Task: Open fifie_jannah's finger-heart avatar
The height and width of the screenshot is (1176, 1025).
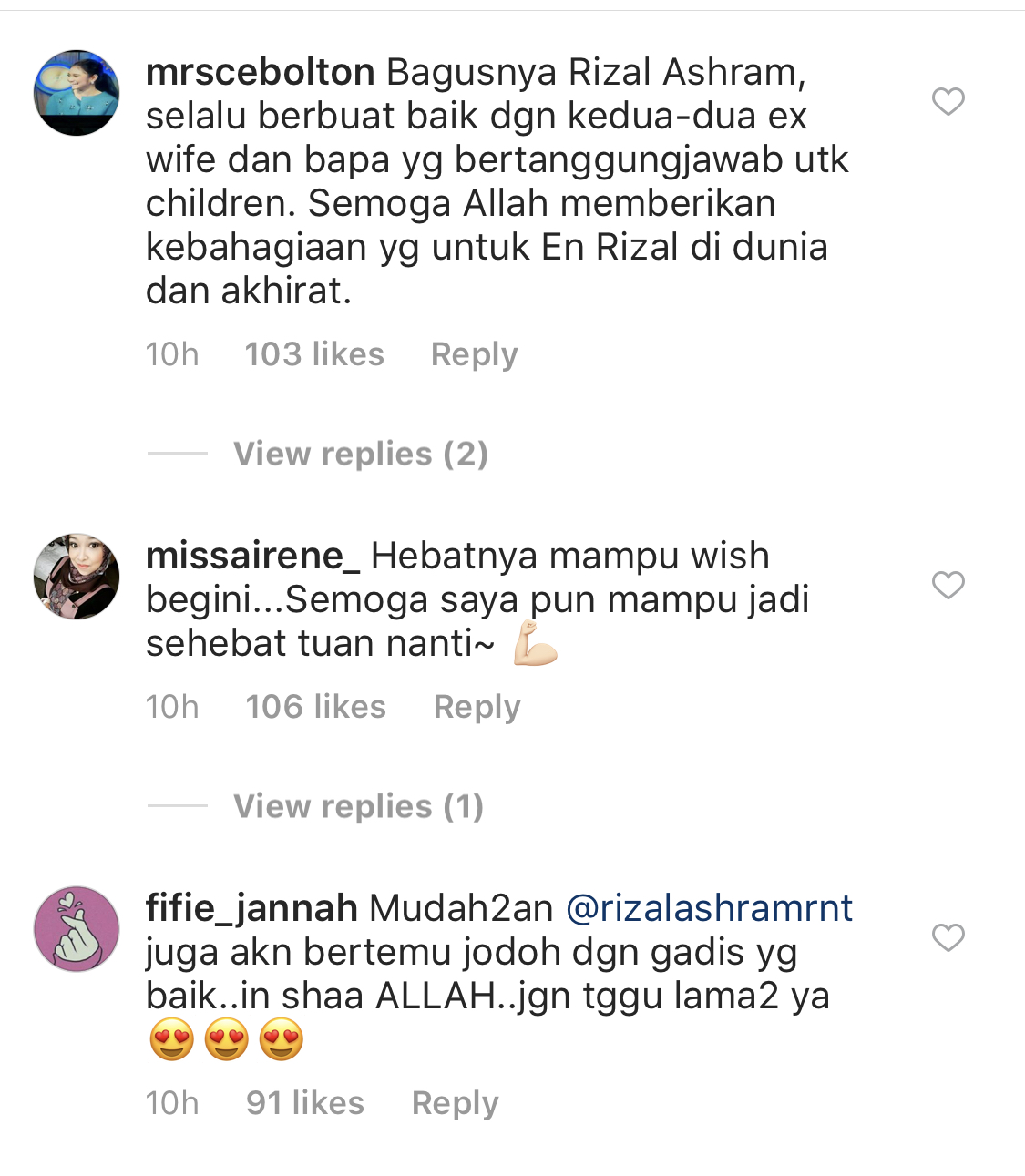Action: [77, 929]
